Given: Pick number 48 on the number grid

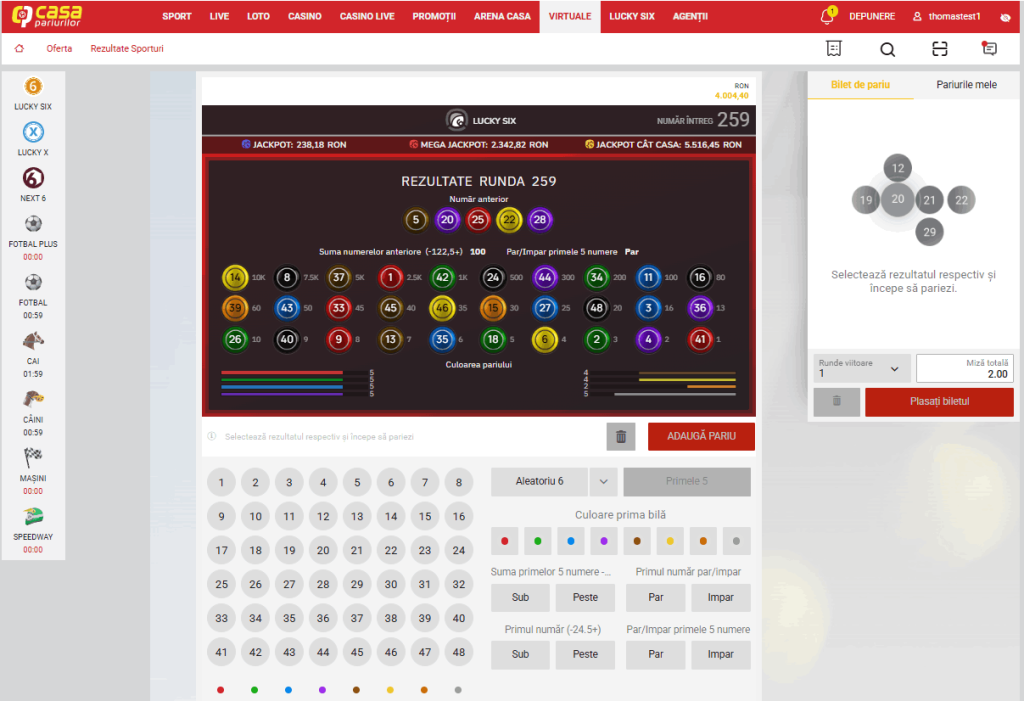Looking at the screenshot, I should click(x=459, y=653).
